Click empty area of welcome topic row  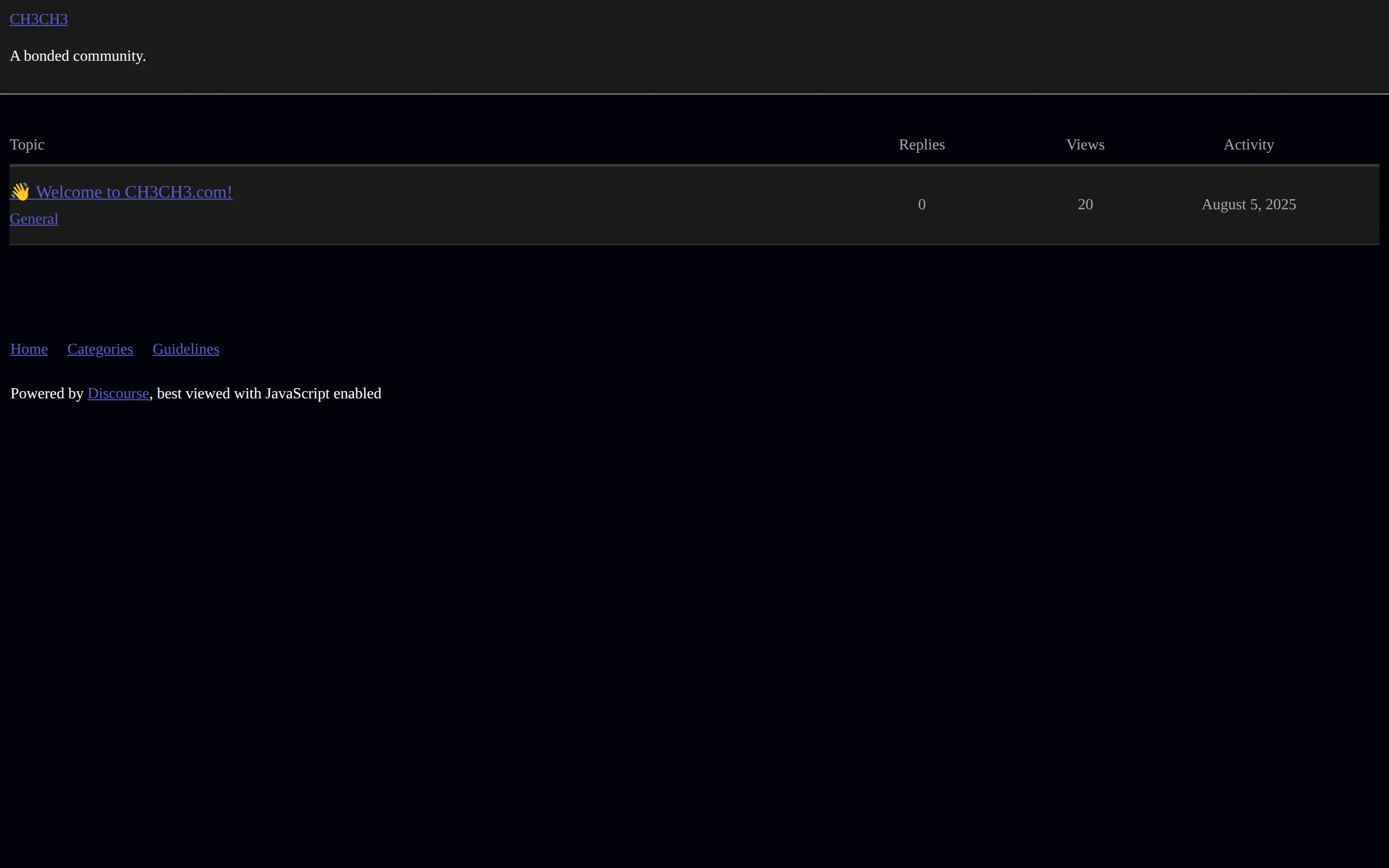(x=517, y=205)
